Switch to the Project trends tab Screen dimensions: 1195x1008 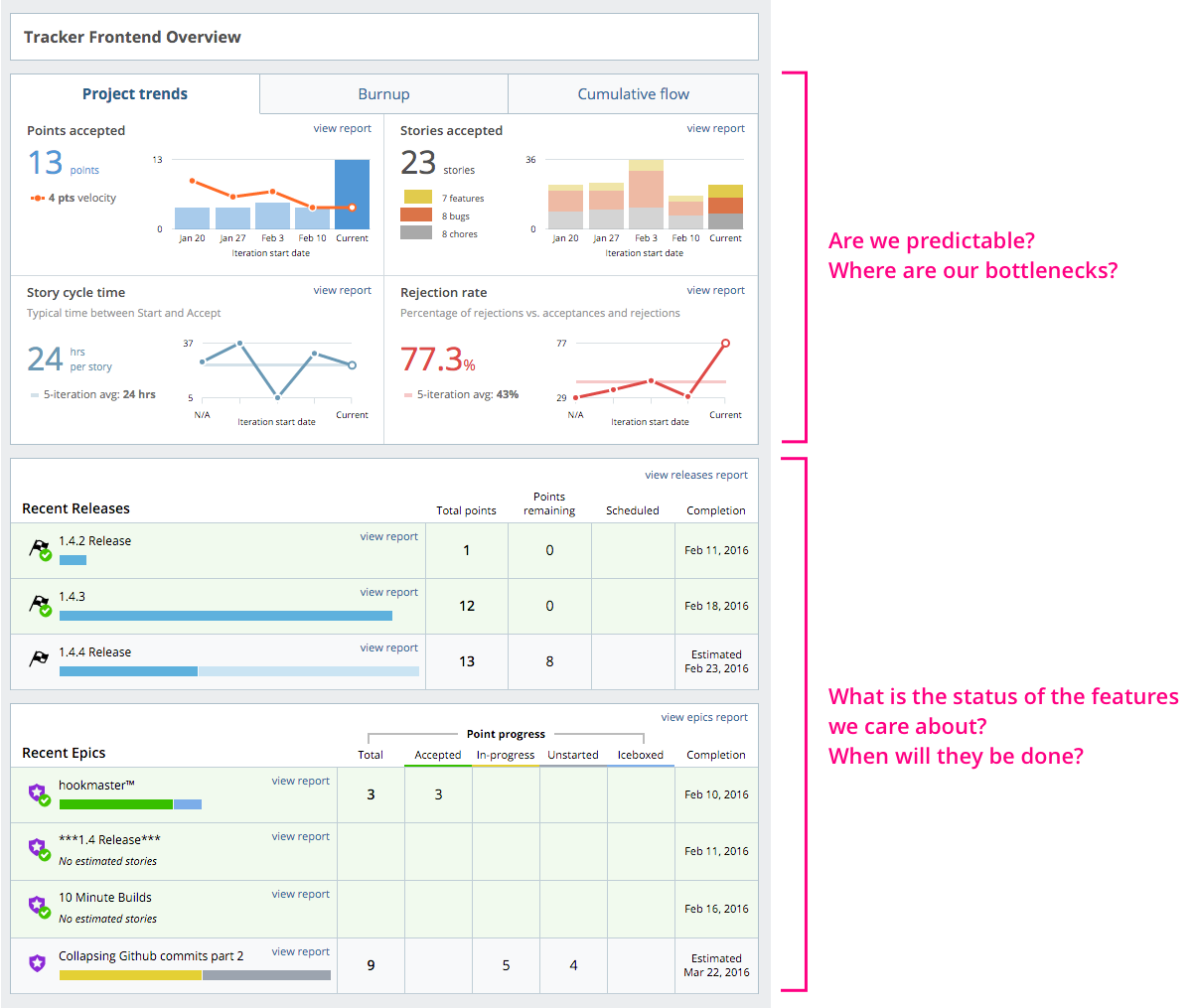[135, 94]
